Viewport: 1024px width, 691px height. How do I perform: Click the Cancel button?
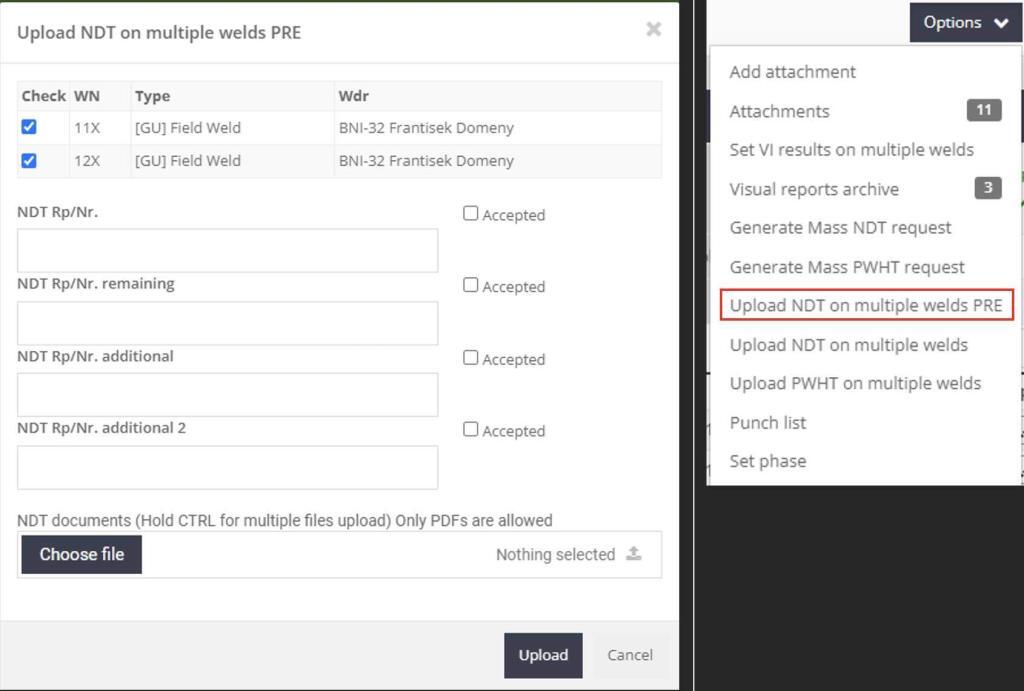click(x=630, y=655)
